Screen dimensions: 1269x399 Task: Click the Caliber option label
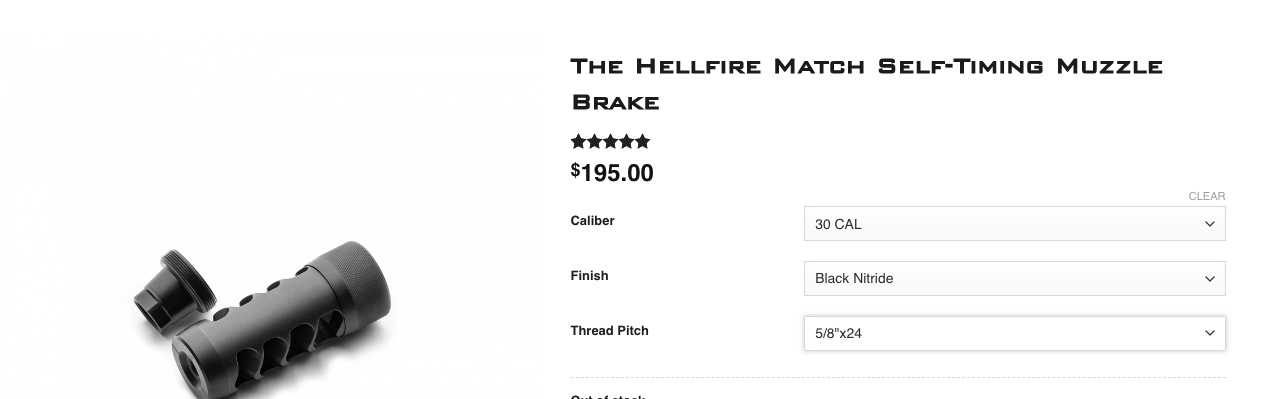pyautogui.click(x=592, y=221)
